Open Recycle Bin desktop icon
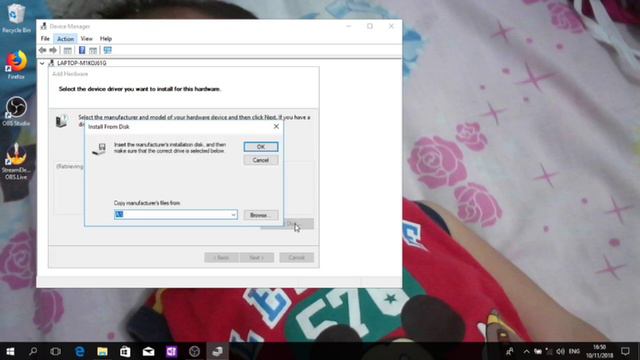The height and width of the screenshot is (360, 640). (x=16, y=19)
